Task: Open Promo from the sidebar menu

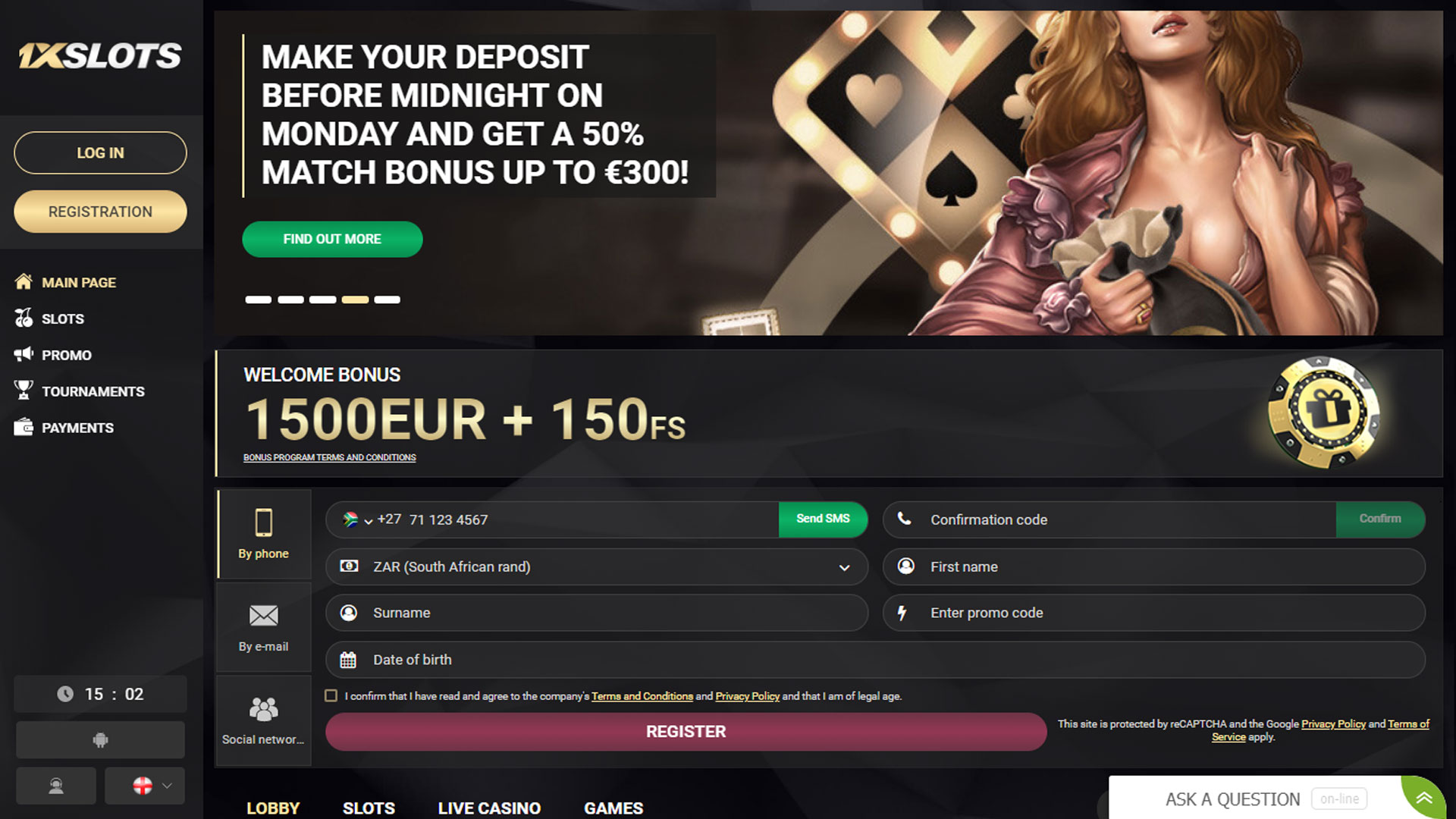Action: tap(66, 355)
